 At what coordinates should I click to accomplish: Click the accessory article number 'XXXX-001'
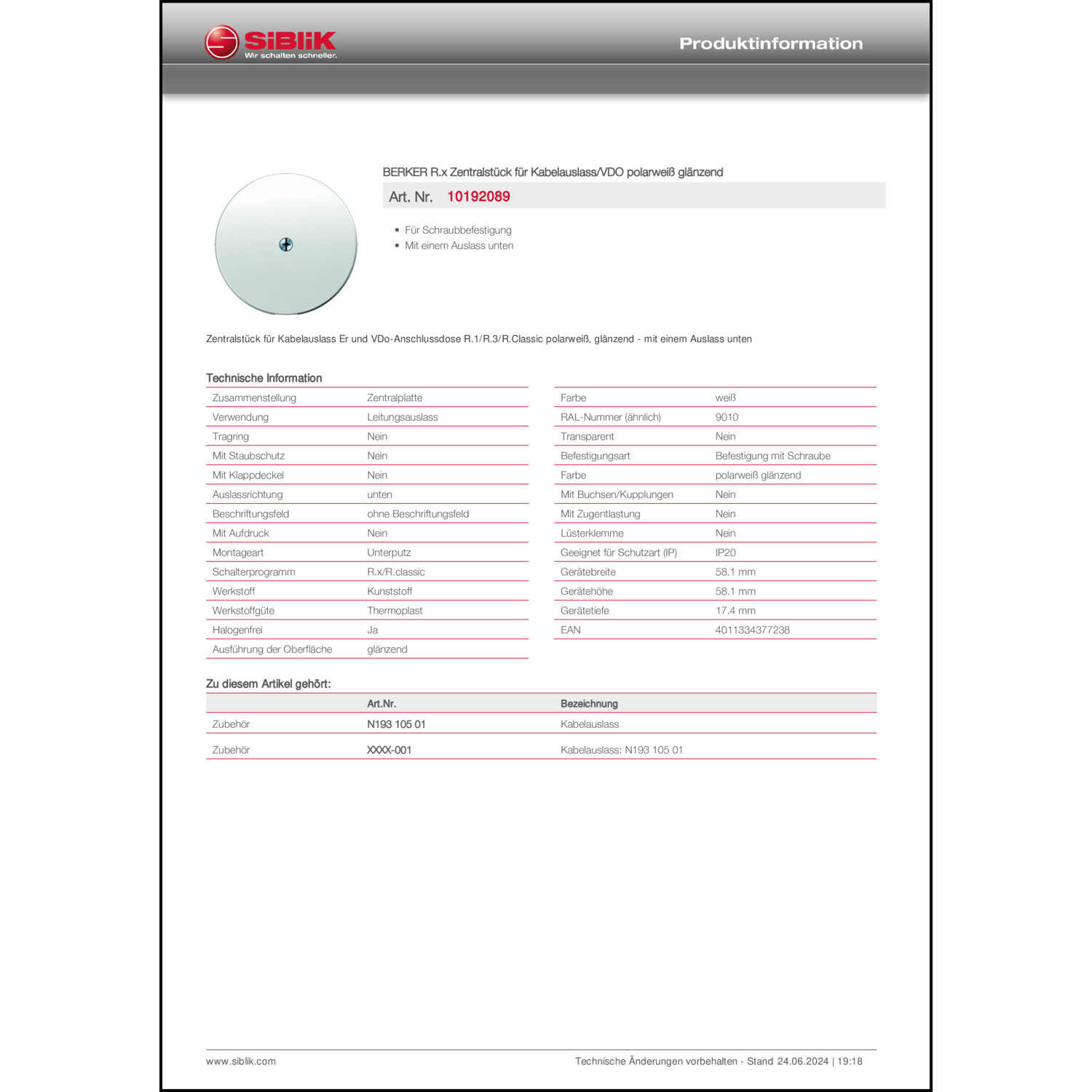coord(389,750)
